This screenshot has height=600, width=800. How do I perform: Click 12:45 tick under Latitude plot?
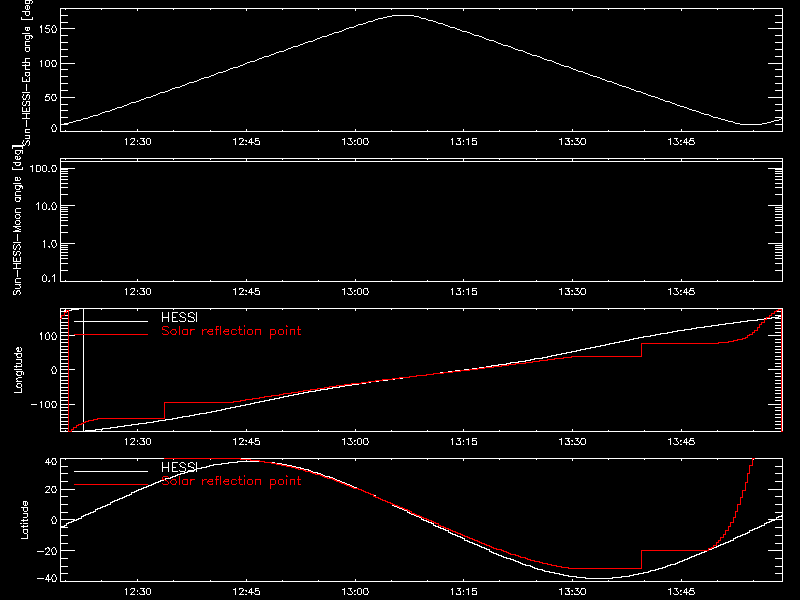(x=246, y=591)
